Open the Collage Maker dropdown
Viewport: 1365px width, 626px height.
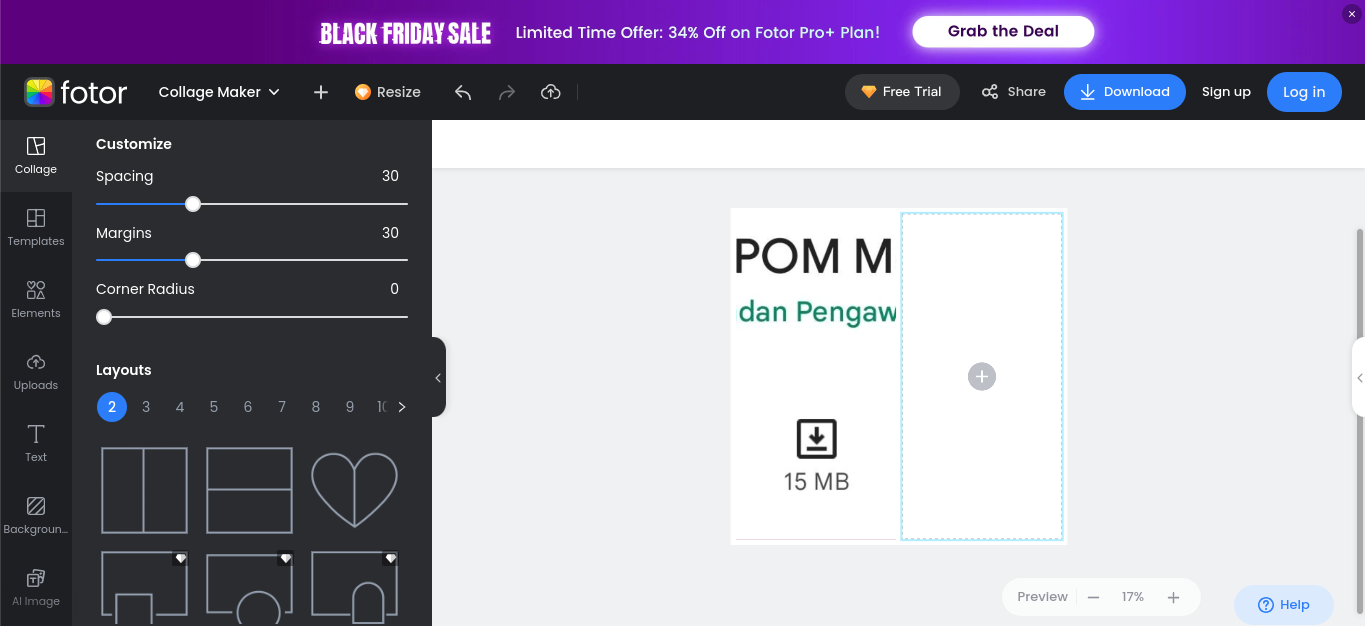pos(219,92)
